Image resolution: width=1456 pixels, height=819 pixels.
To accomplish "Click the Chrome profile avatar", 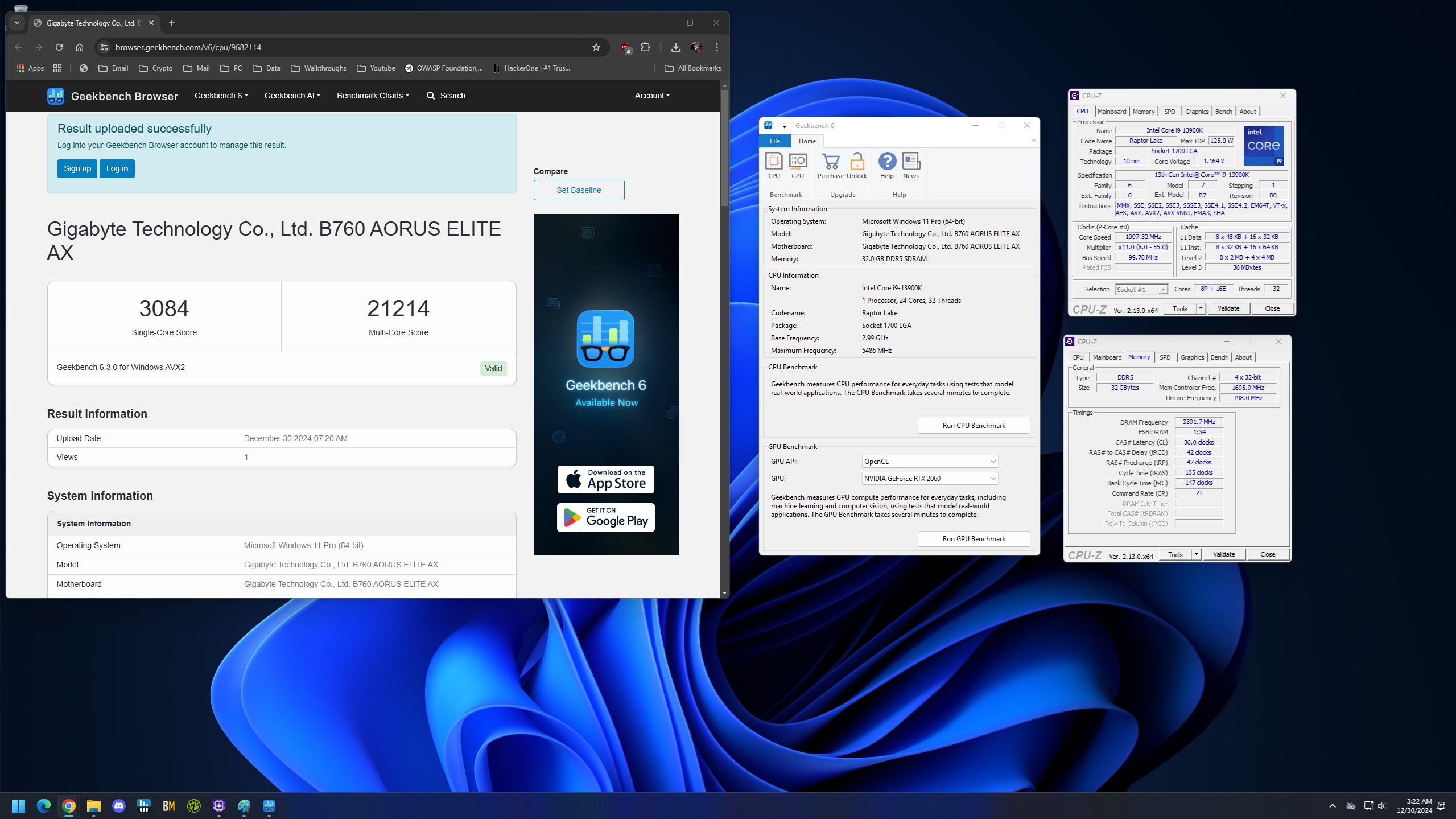I will coord(696,47).
